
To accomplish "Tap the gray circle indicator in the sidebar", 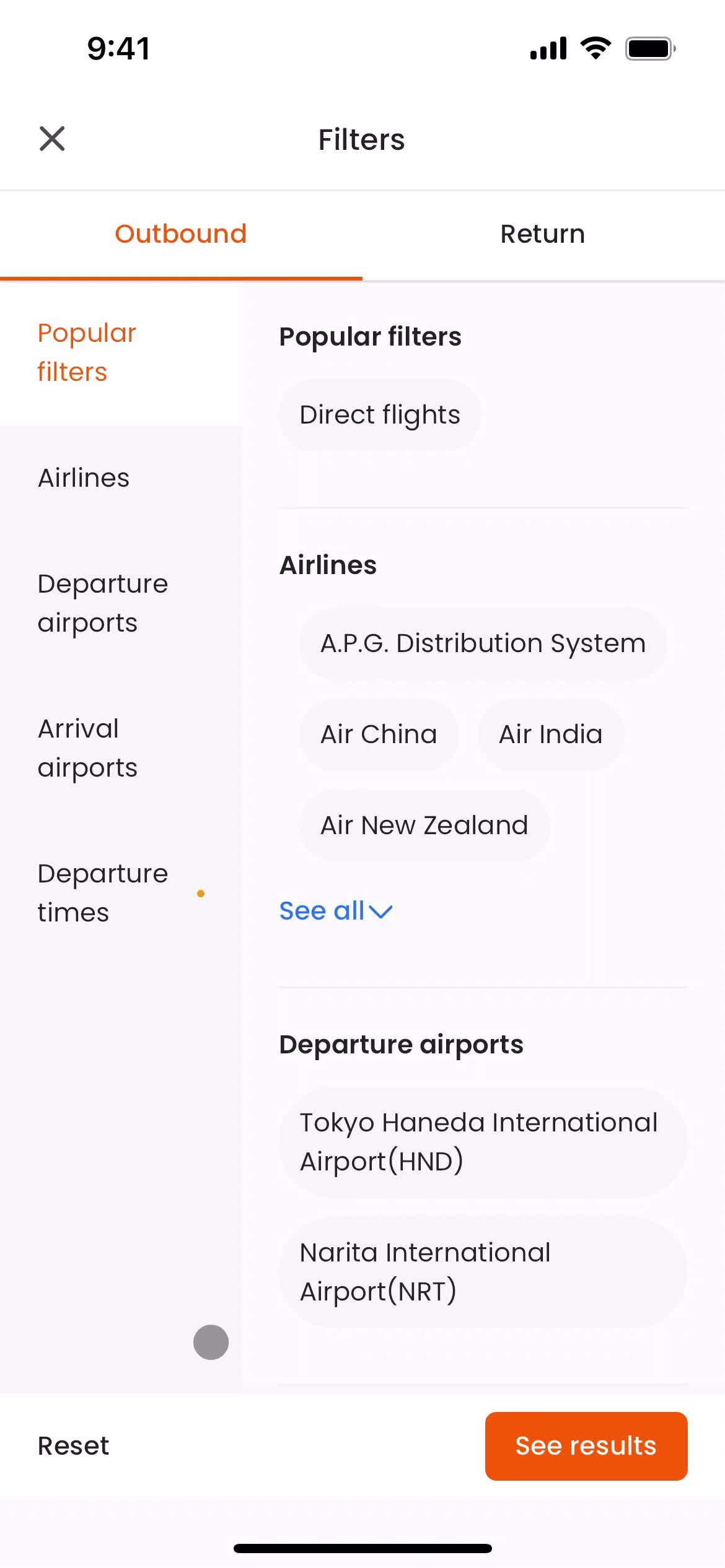I will (x=211, y=1342).
